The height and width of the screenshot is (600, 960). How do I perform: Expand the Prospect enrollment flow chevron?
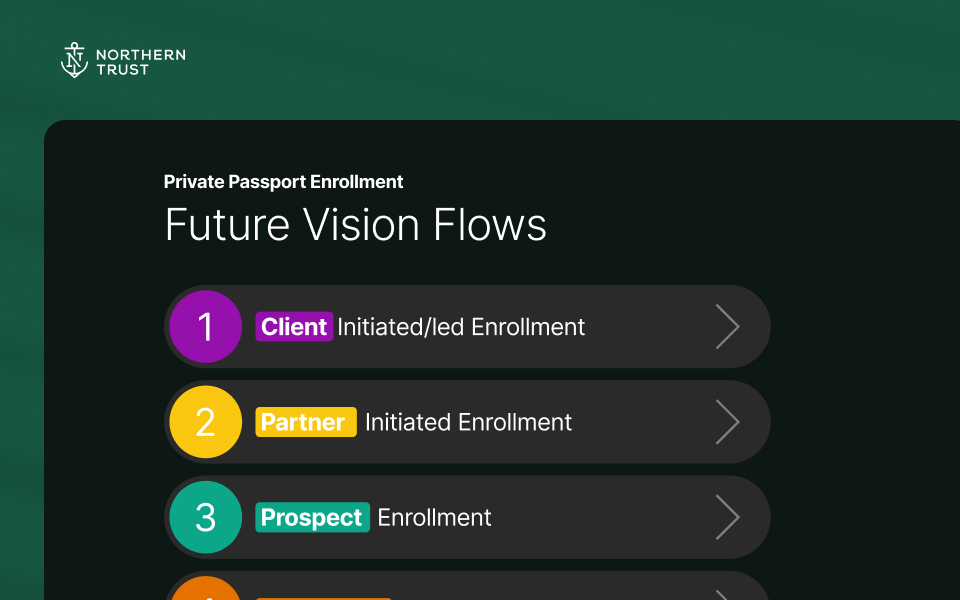(727, 517)
